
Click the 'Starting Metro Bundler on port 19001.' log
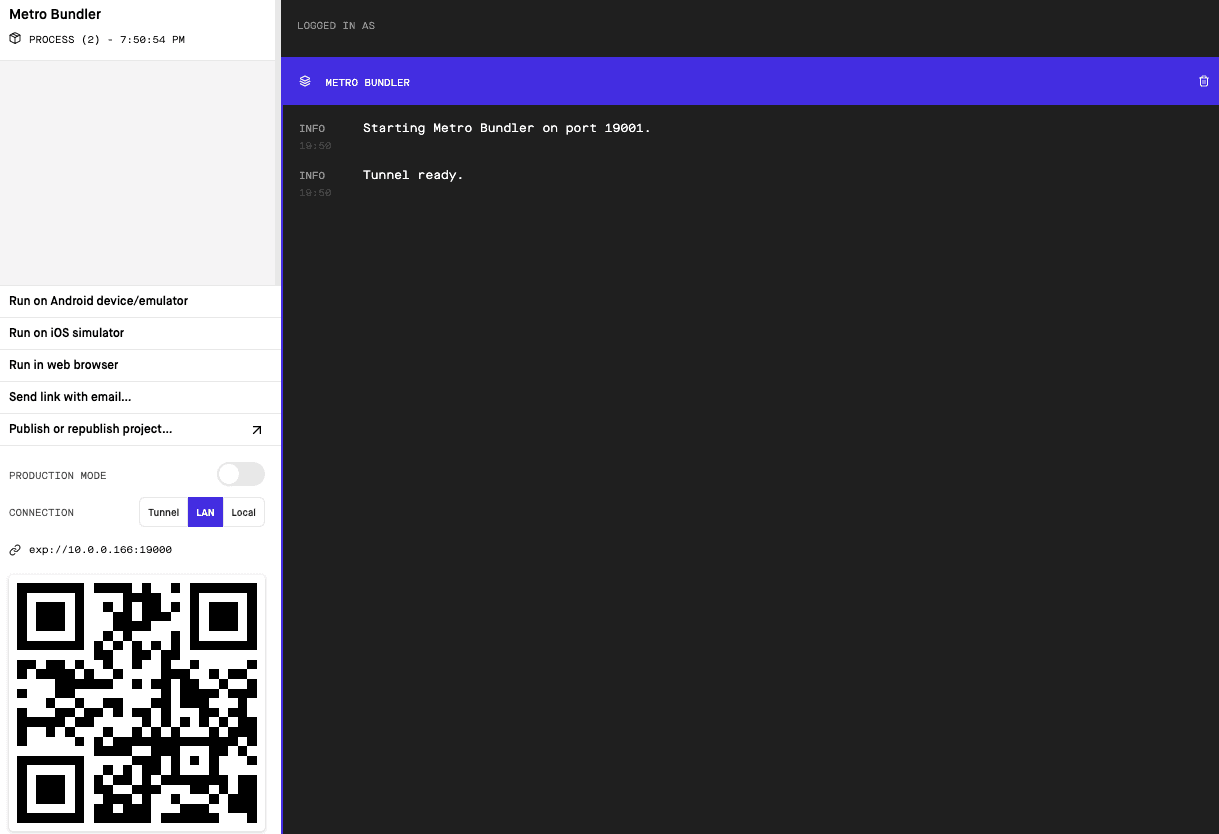pos(507,128)
